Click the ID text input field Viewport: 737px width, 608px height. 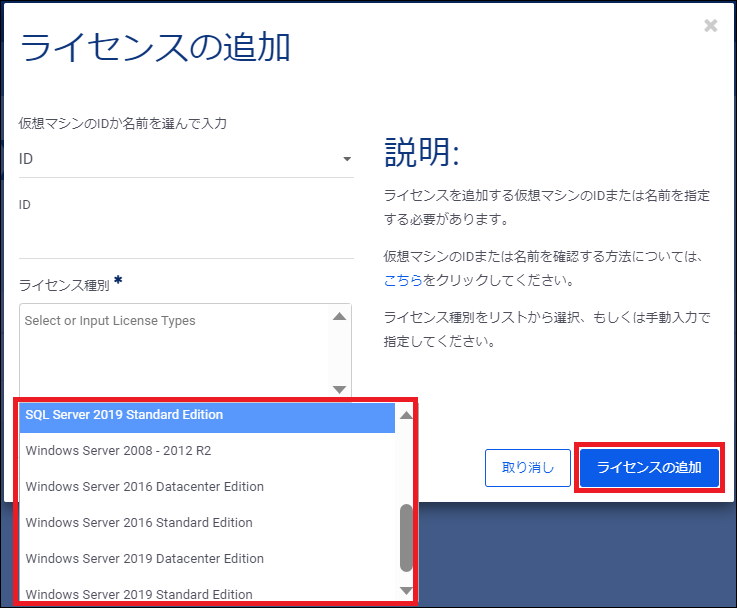pos(186,239)
